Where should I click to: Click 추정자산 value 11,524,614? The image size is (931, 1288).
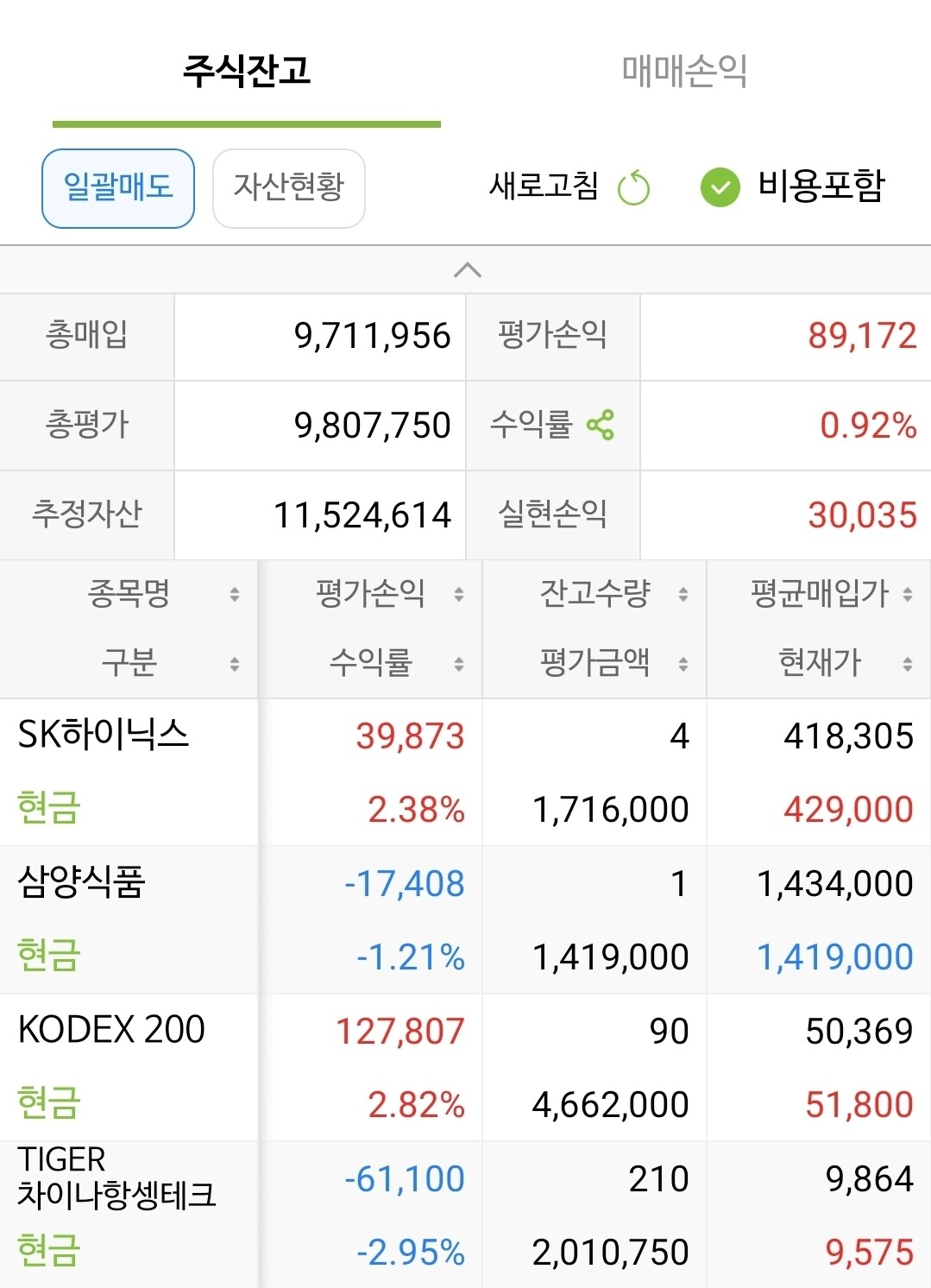tap(362, 515)
